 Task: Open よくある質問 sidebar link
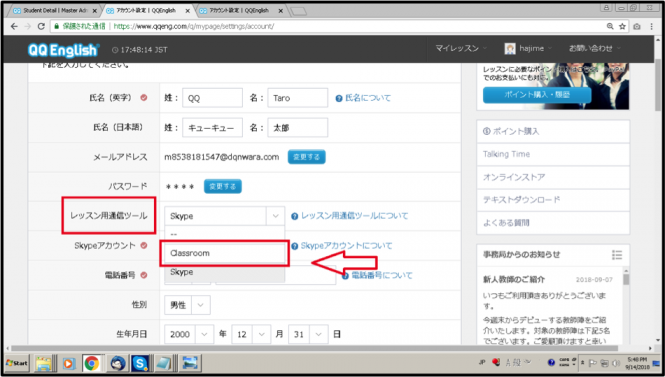(553, 223)
